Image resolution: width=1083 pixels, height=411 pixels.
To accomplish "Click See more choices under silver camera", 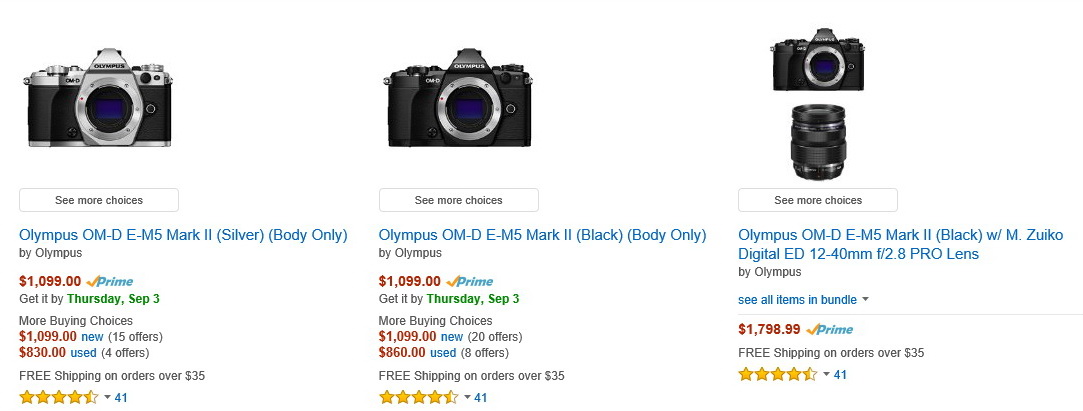I will 99,200.
